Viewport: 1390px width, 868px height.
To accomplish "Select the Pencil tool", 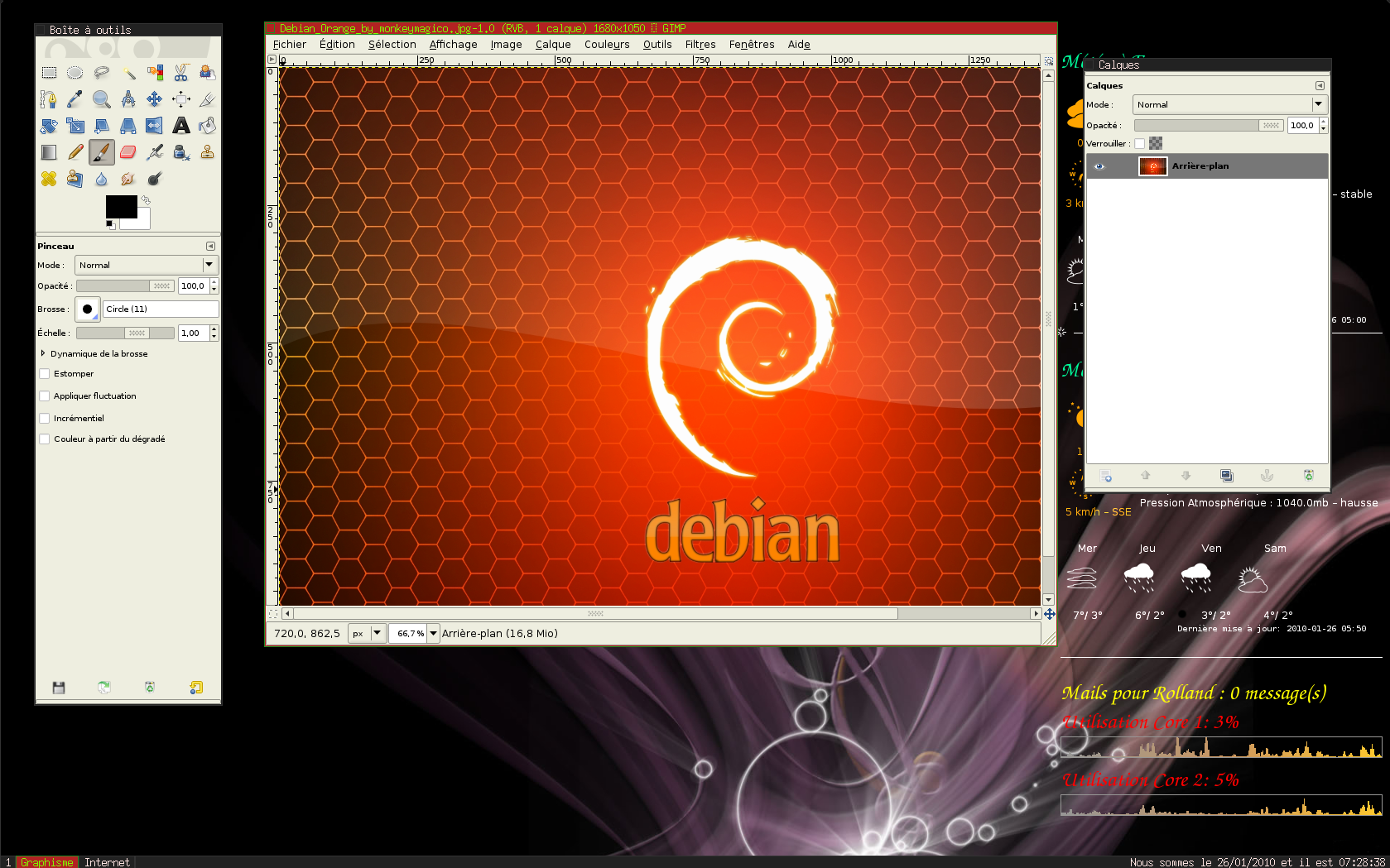I will pyautogui.click(x=75, y=152).
